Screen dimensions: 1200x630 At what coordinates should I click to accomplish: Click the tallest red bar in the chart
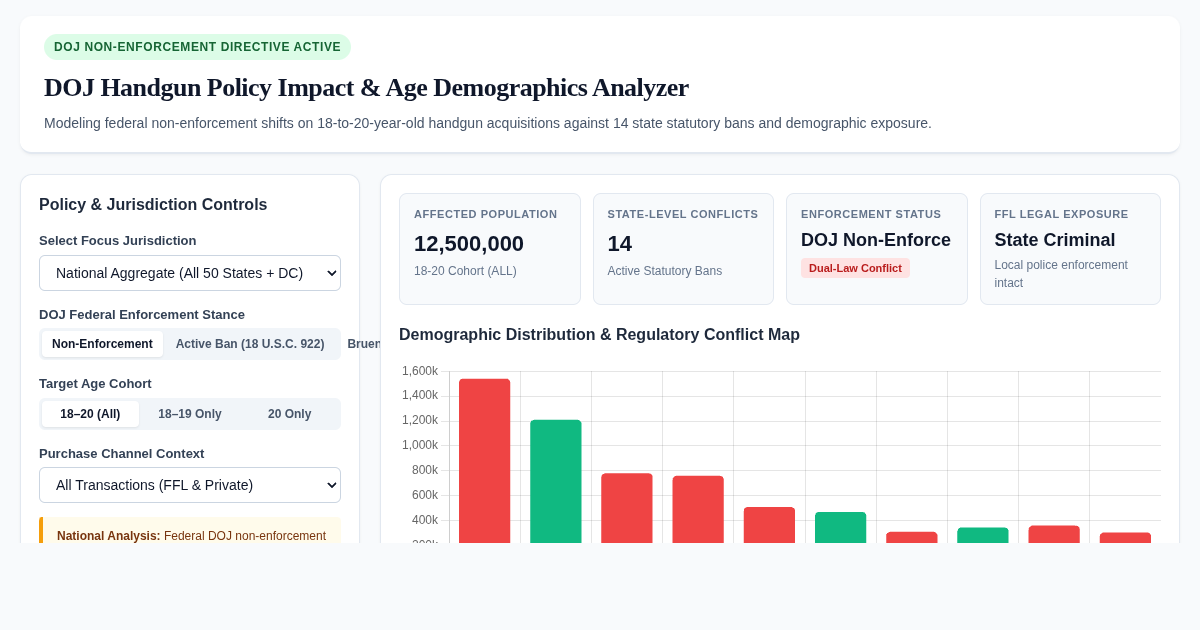click(x=485, y=461)
